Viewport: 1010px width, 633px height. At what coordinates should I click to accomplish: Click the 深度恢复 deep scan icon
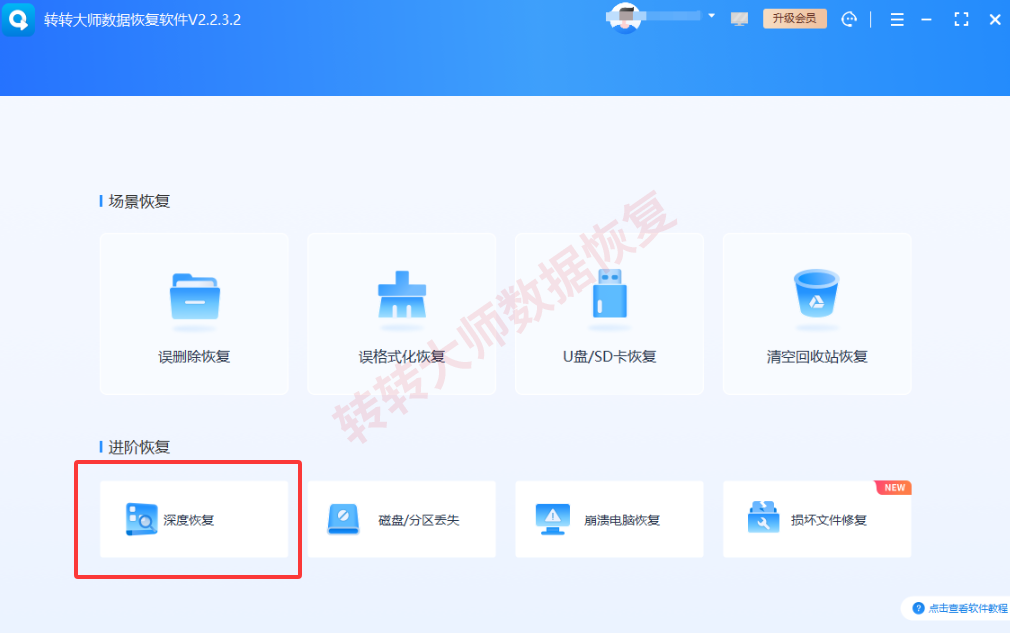tap(141, 519)
